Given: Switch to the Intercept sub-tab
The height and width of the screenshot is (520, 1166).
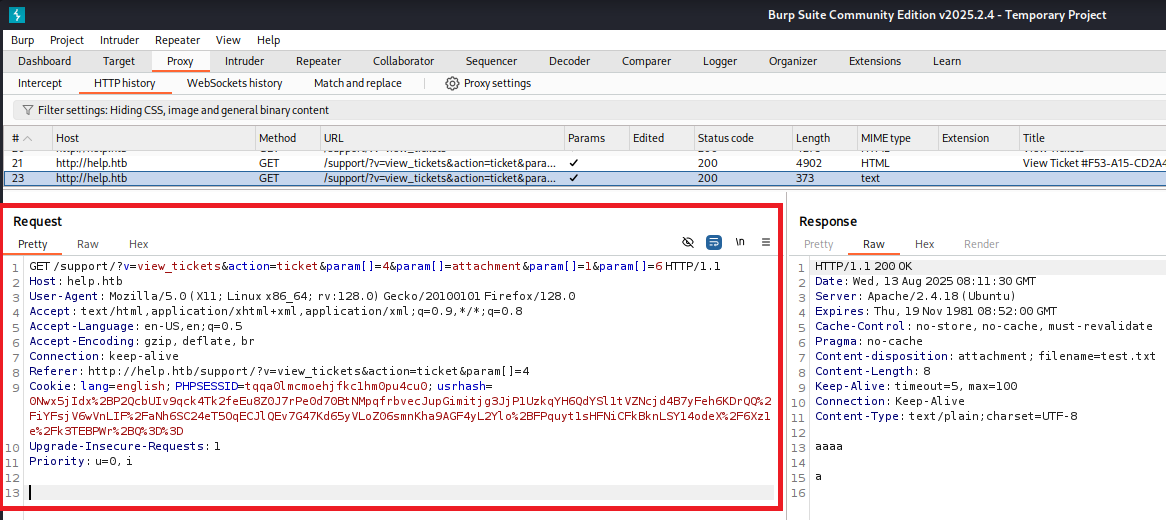Looking at the screenshot, I should 40,83.
